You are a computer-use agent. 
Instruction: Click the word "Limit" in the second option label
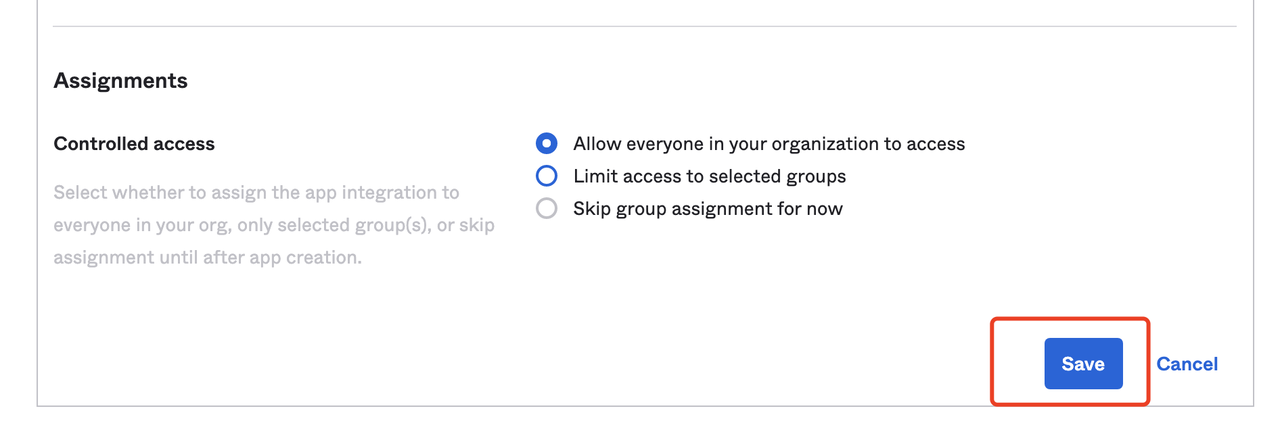592,176
